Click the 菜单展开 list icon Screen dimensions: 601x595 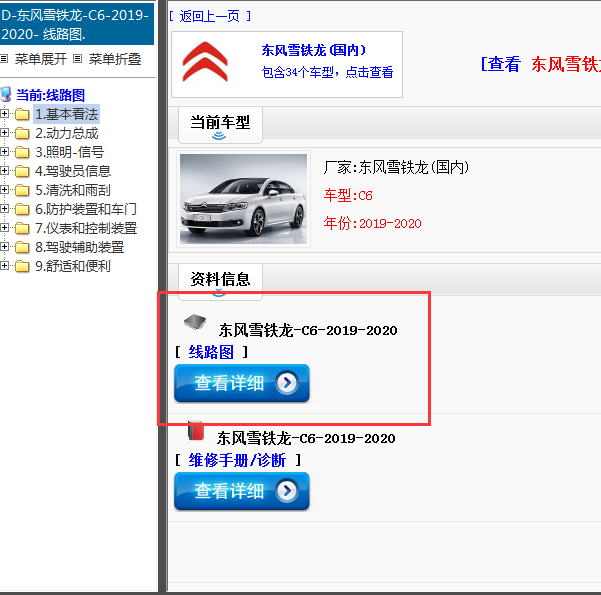4,59
